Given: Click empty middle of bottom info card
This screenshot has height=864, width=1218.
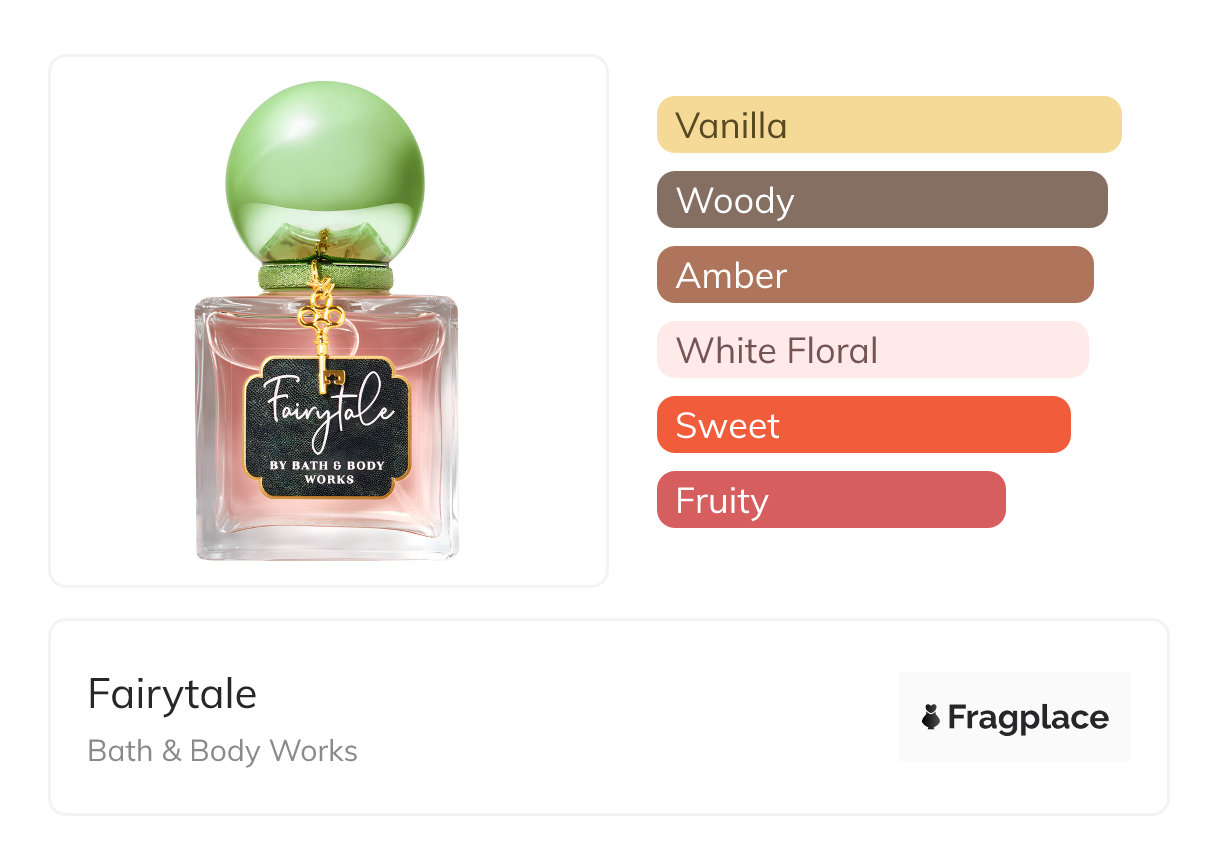Looking at the screenshot, I should point(620,717).
